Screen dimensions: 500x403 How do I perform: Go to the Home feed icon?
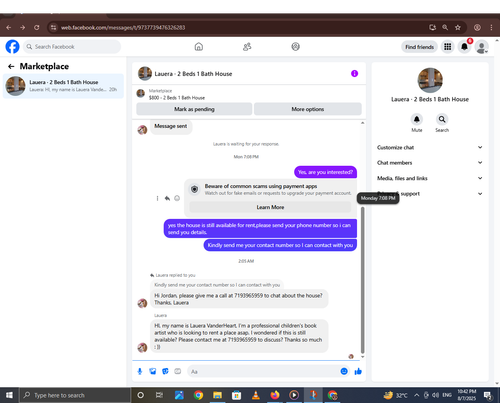click(199, 47)
